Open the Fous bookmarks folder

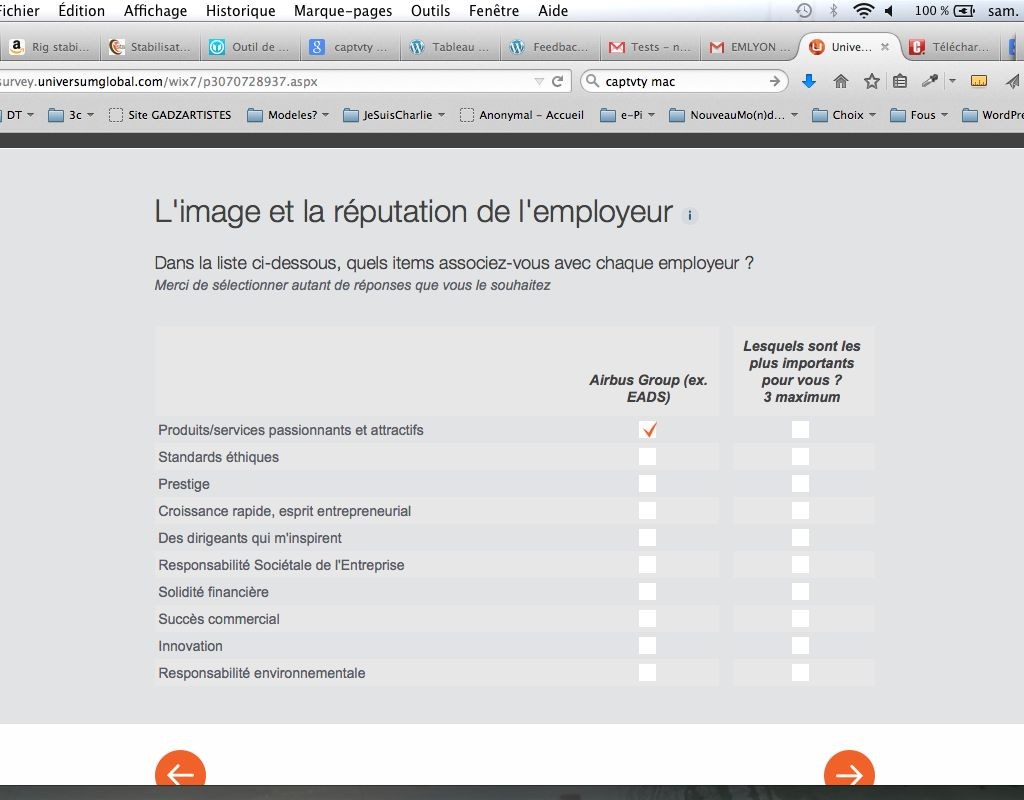(920, 115)
